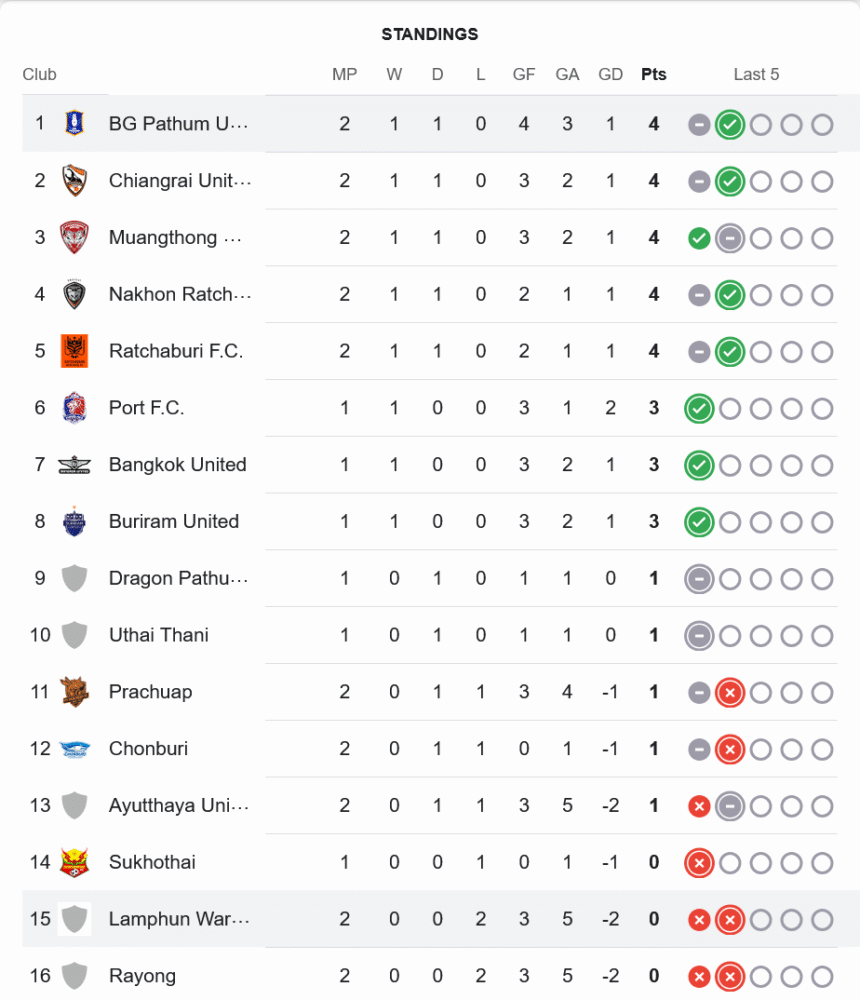The height and width of the screenshot is (1000, 860).
Task: Click the Port F.C. club crest
Action: [74, 408]
